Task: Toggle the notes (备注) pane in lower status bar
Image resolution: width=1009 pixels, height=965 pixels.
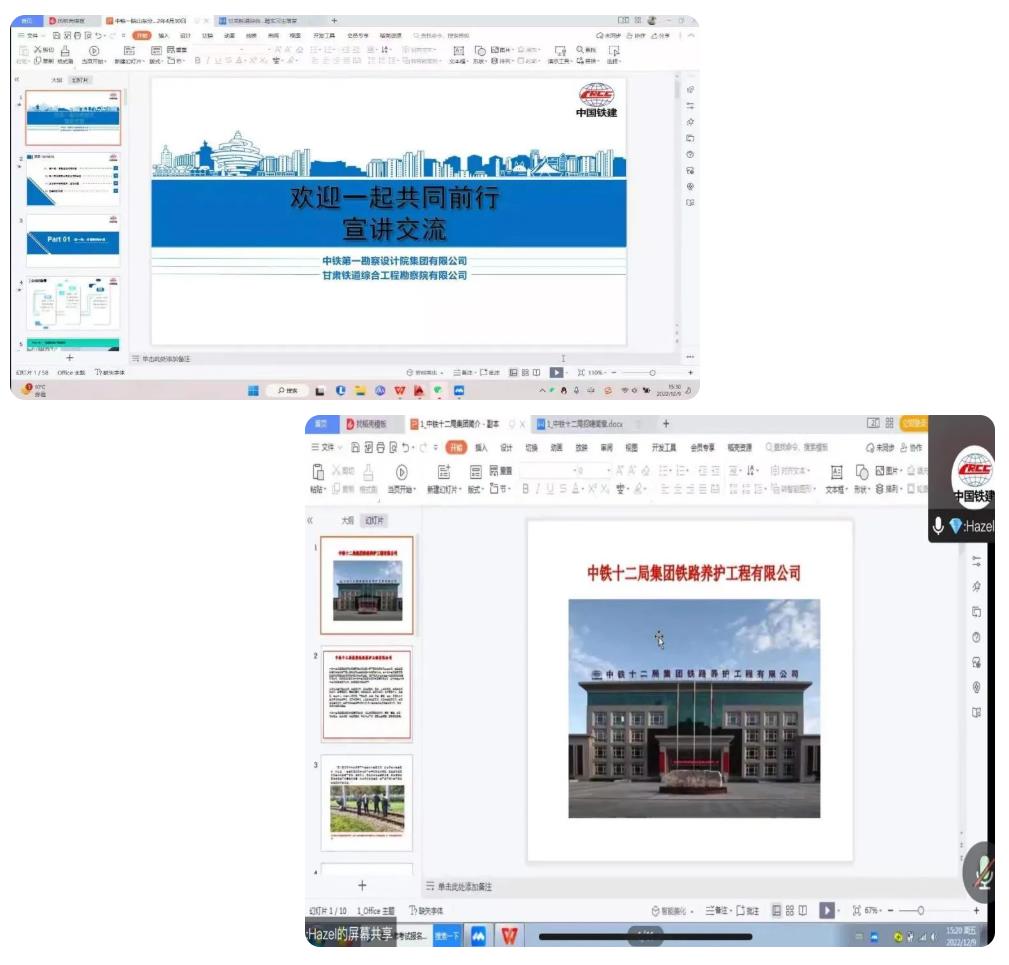Action: pyautogui.click(x=717, y=910)
